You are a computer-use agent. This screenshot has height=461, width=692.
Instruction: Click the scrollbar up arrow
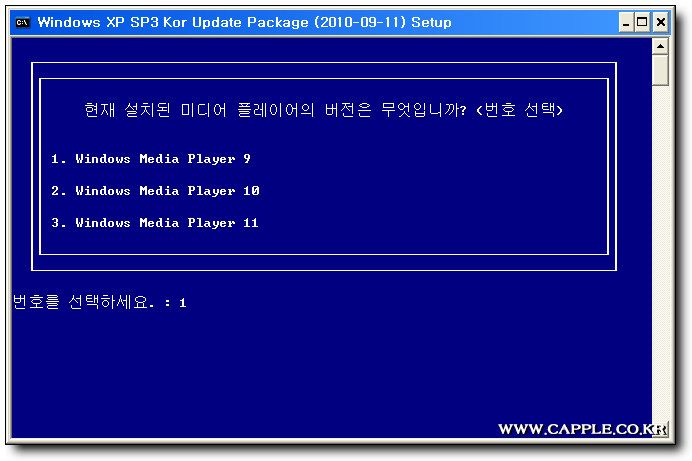point(660,46)
